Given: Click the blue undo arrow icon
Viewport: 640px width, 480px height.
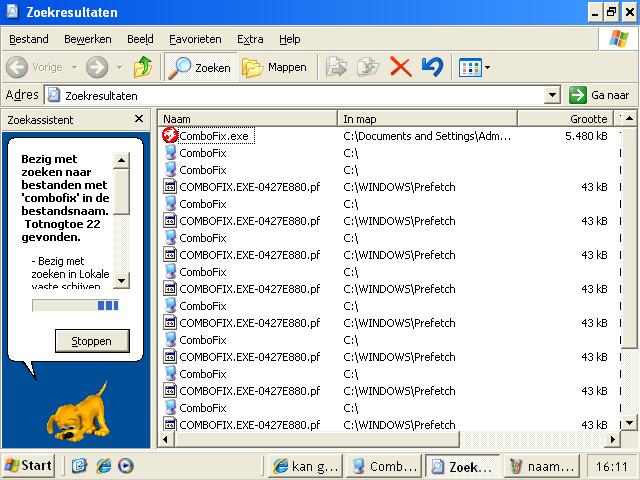Looking at the screenshot, I should [x=432, y=67].
